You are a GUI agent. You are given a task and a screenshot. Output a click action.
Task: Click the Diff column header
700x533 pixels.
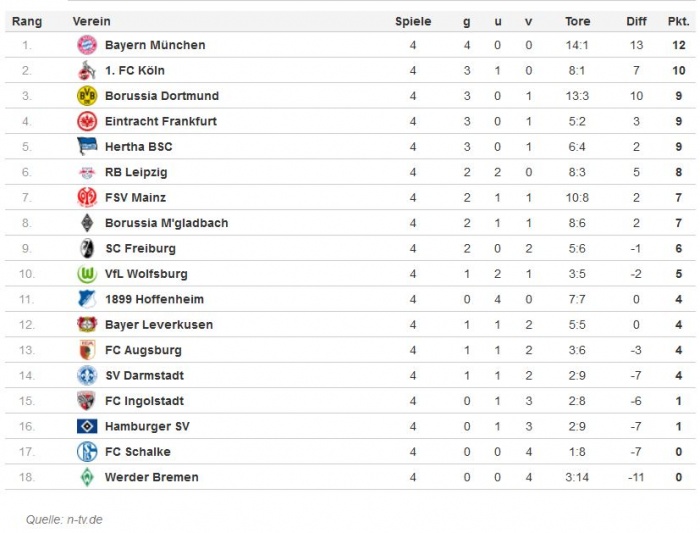coord(637,21)
